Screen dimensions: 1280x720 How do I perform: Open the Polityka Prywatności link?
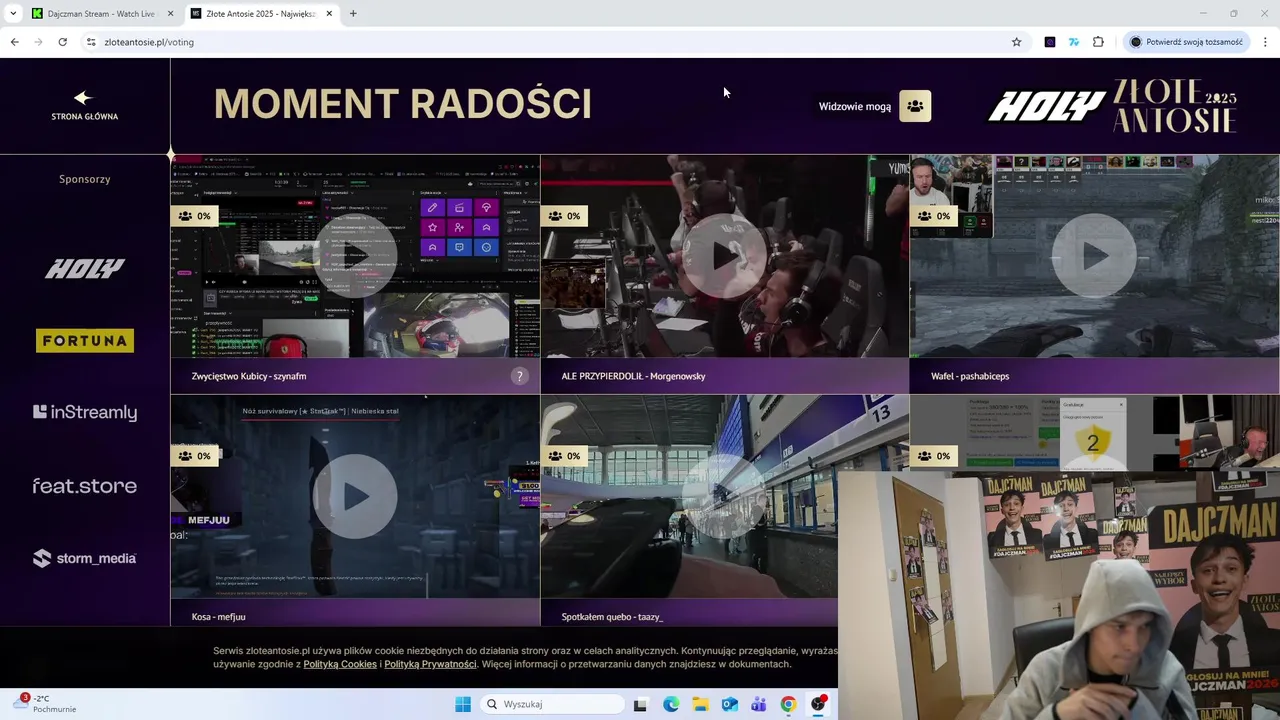pos(430,664)
